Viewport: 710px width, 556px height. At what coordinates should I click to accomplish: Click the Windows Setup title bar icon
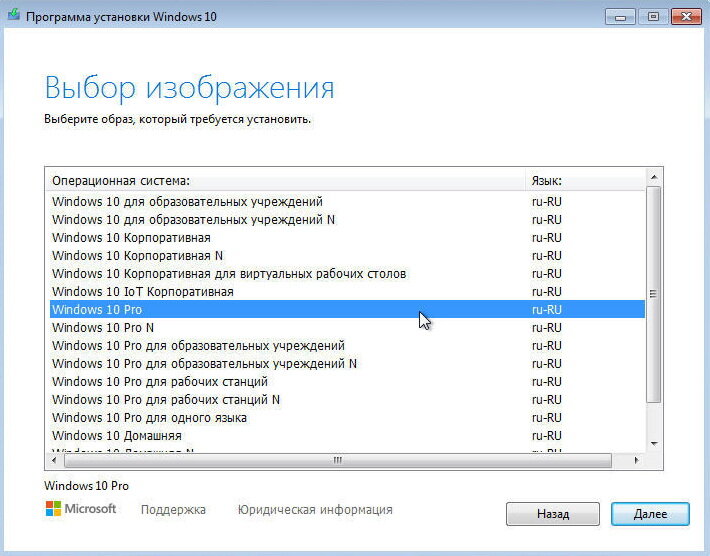(x=14, y=15)
